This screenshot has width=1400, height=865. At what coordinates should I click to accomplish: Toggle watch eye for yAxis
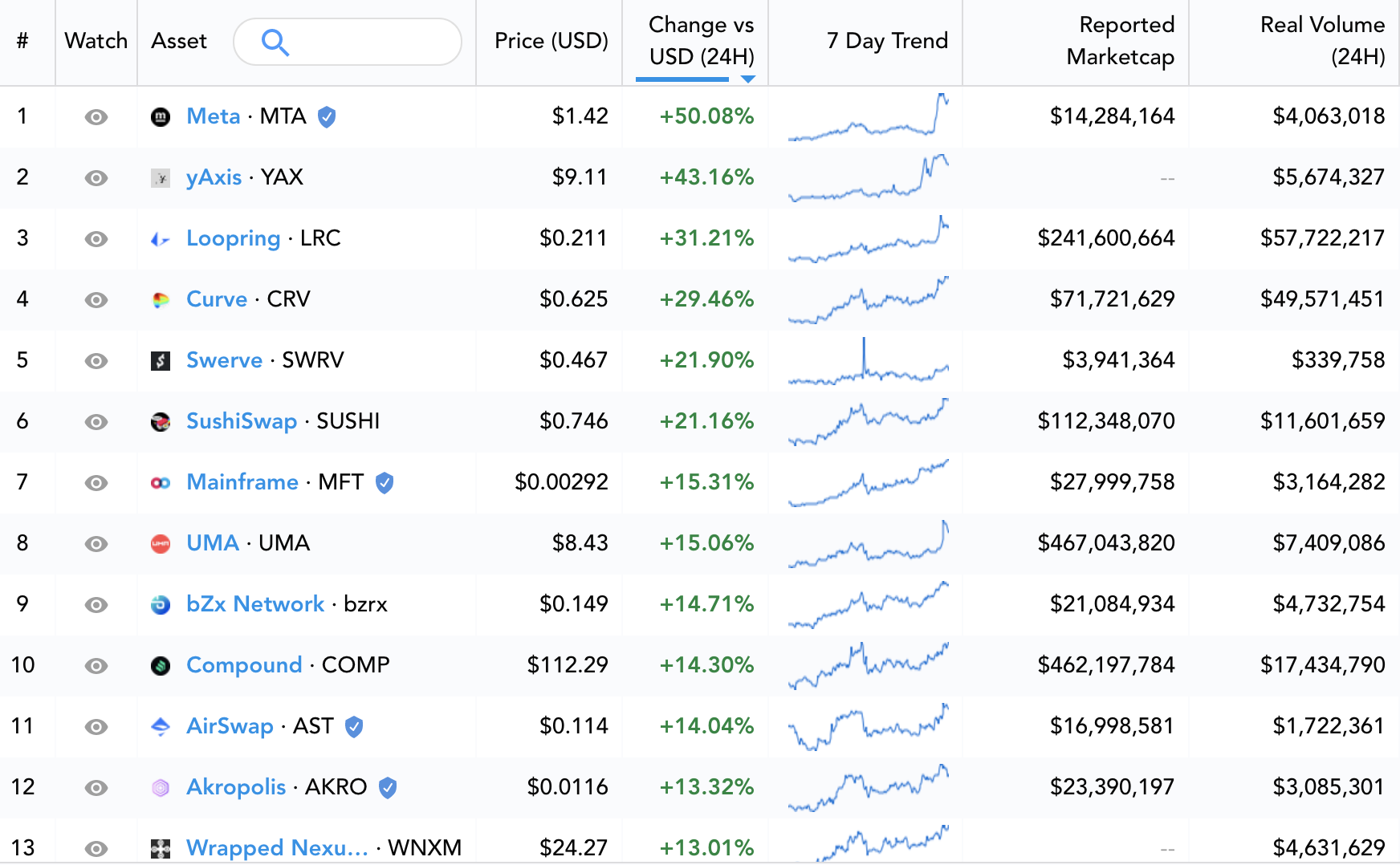pos(96,178)
